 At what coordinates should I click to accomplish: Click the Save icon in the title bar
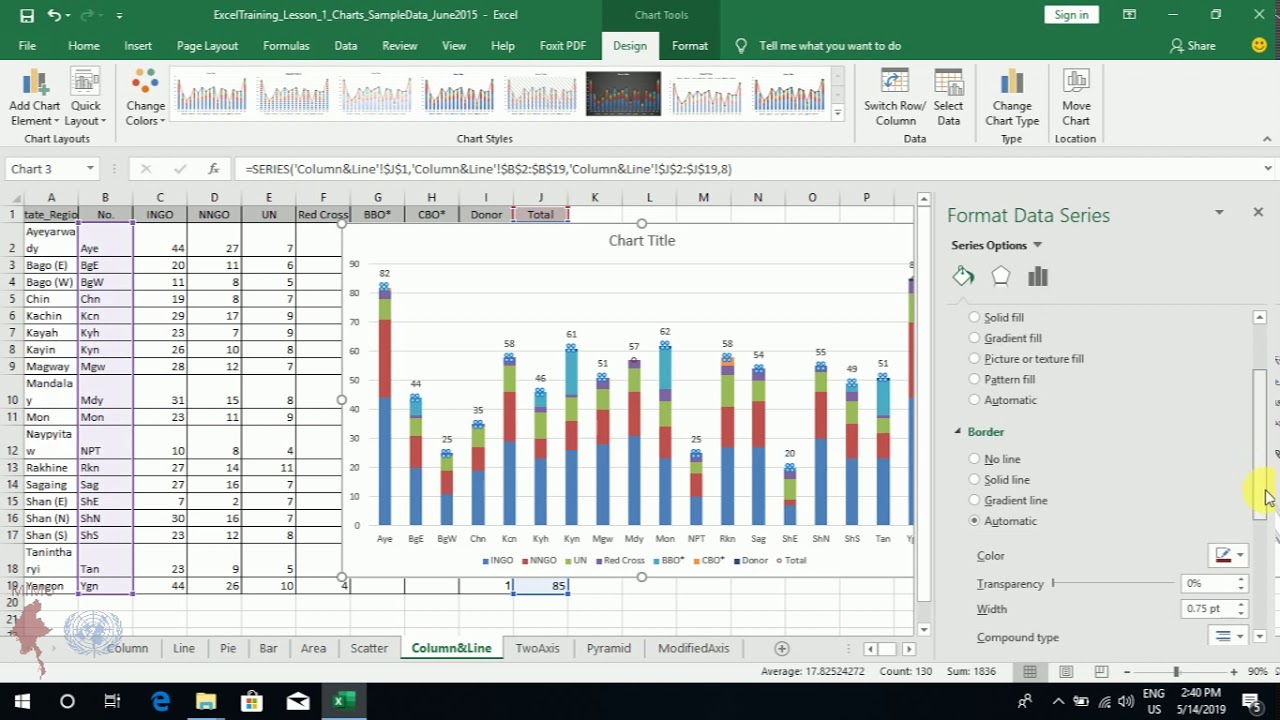click(27, 15)
